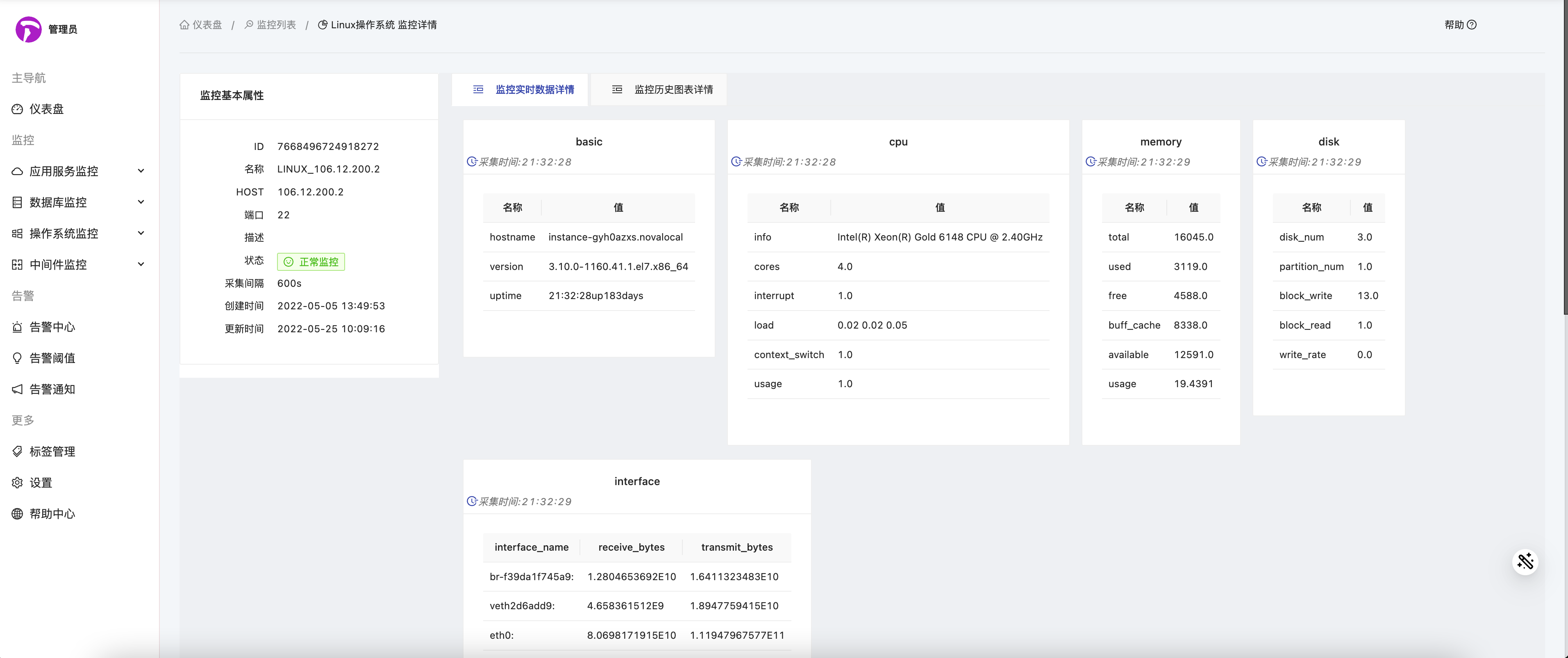
Task: Click the search icon beside 监控列表 breadcrumb
Action: pyautogui.click(x=249, y=25)
